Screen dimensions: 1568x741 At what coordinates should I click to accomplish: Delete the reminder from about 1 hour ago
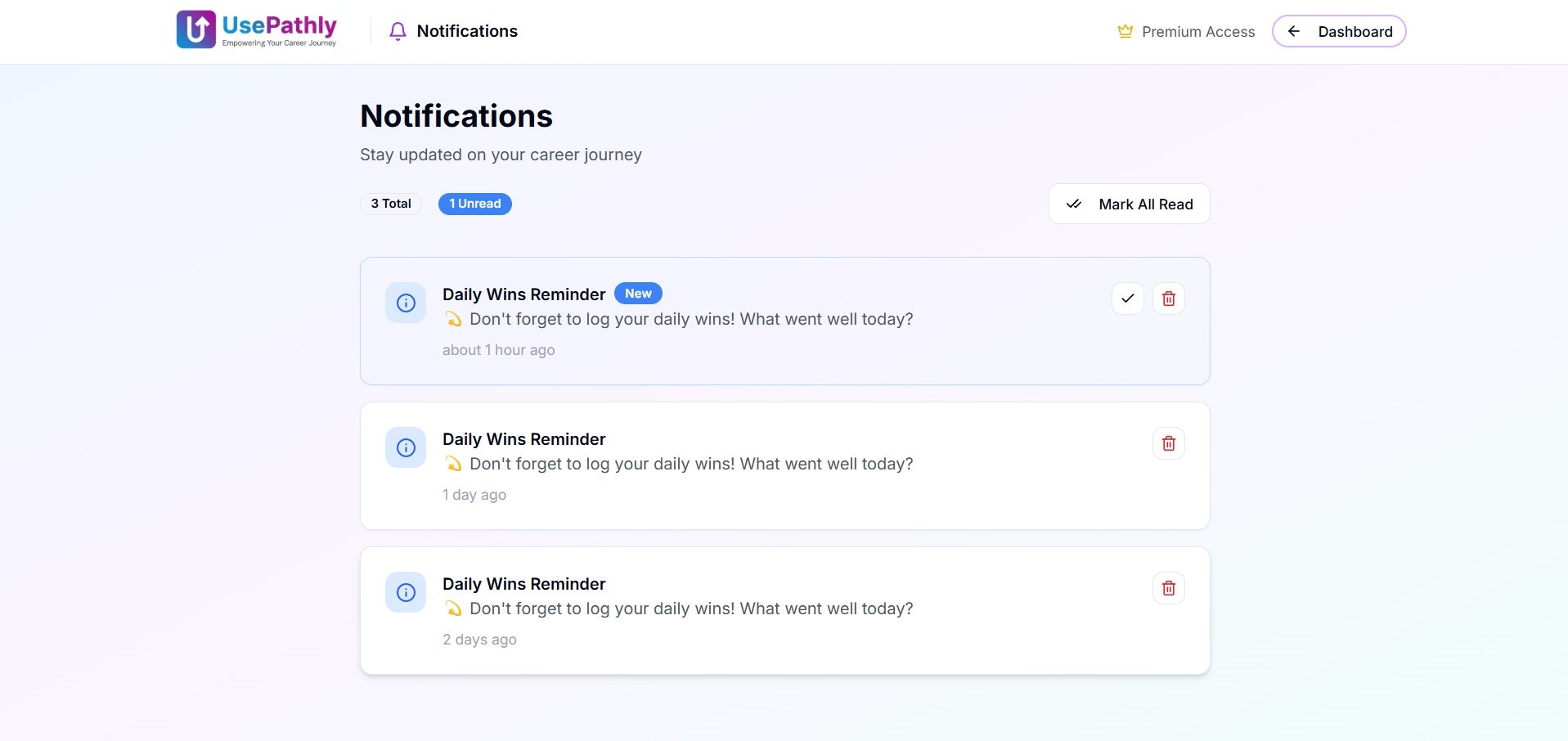[1169, 299]
